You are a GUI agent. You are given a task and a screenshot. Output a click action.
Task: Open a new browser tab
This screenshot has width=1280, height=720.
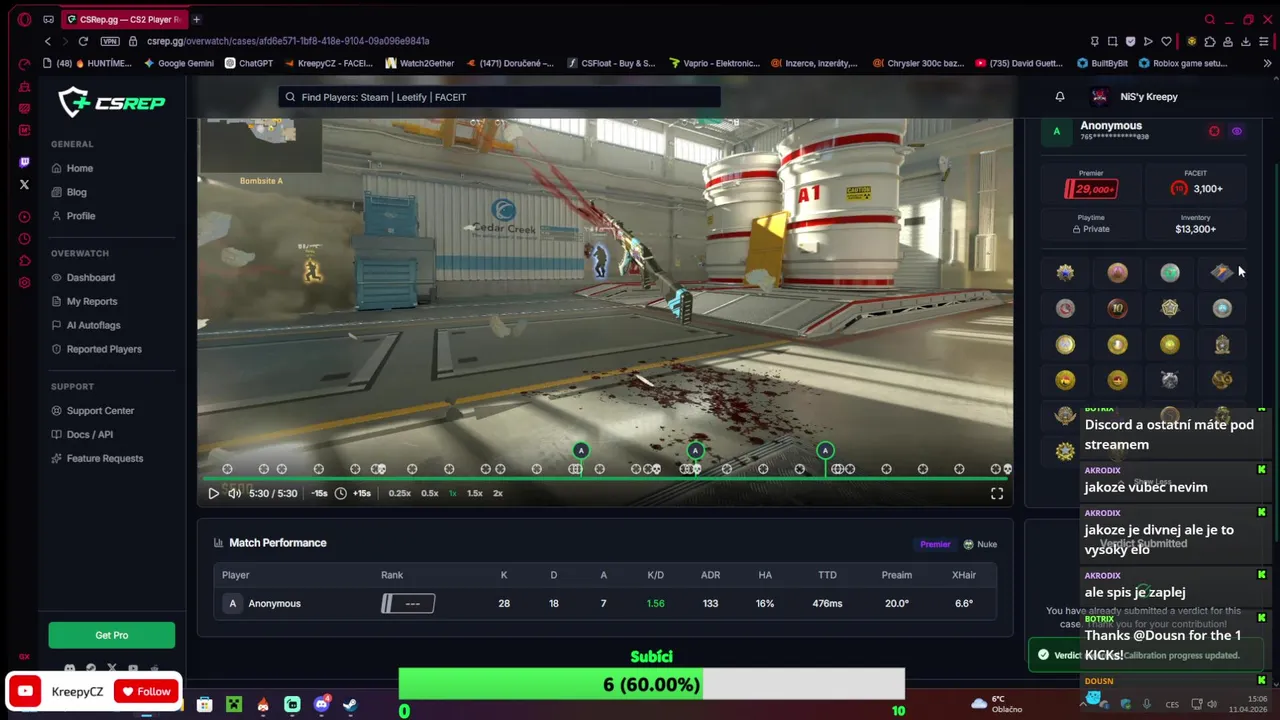click(x=196, y=19)
